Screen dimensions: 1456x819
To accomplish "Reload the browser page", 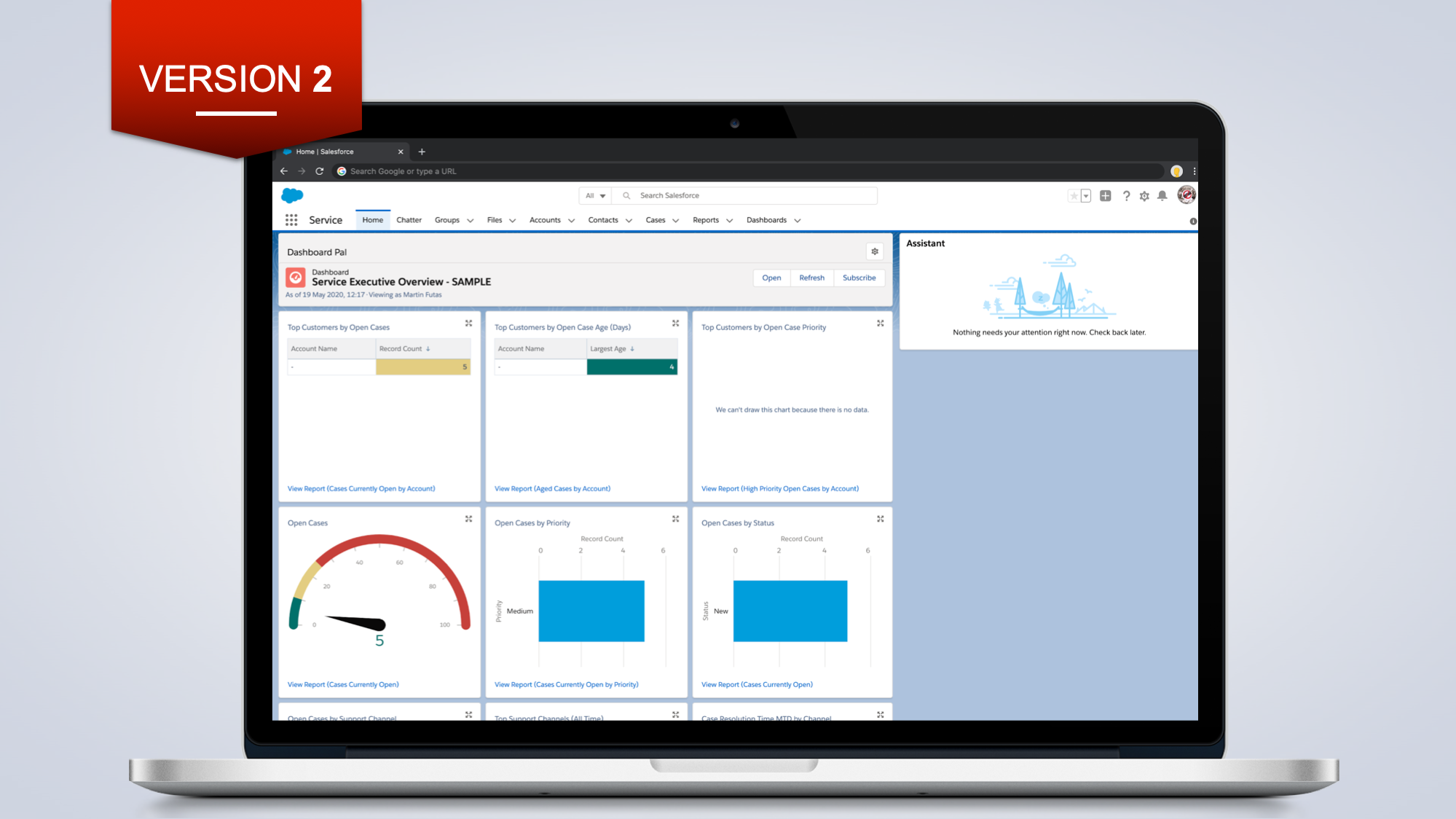I will pyautogui.click(x=319, y=171).
